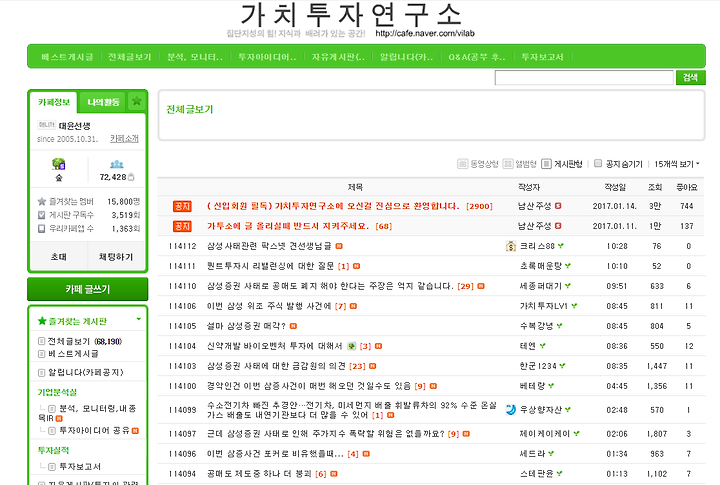Click the members icon above 72,428
Viewport: 720px width, 485px height.
[x=117, y=164]
